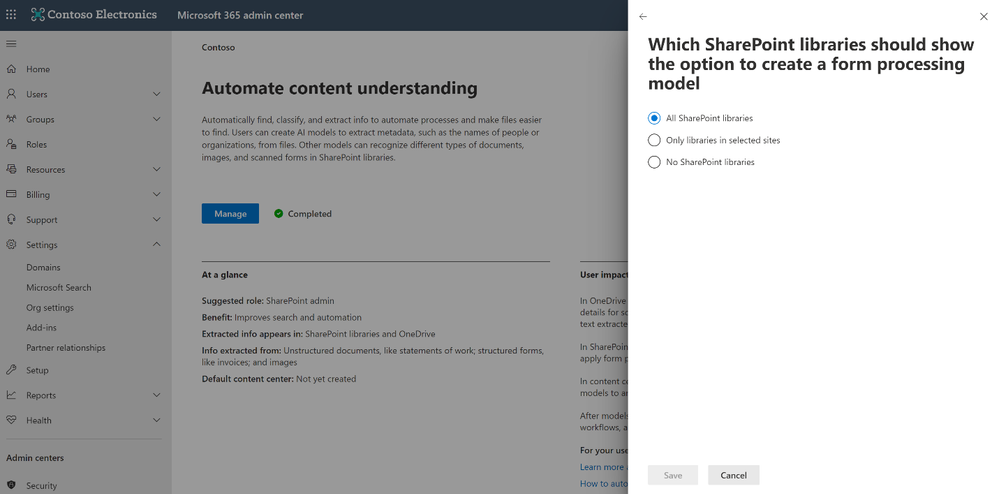Click the blue Manage button

[x=230, y=213]
